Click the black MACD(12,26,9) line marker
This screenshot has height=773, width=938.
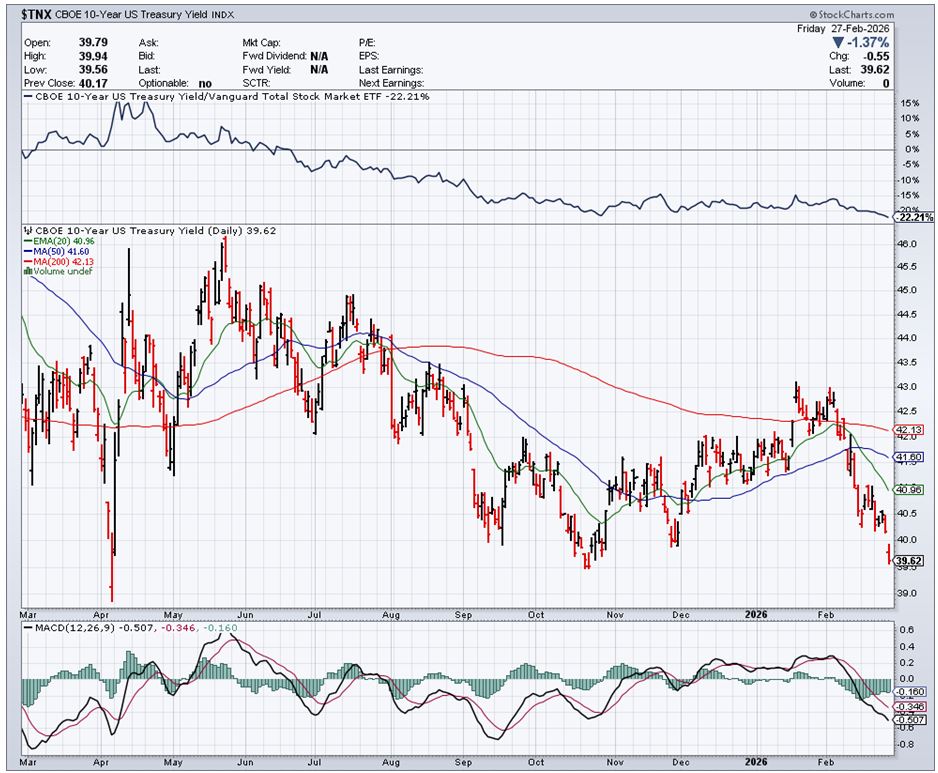point(27,629)
